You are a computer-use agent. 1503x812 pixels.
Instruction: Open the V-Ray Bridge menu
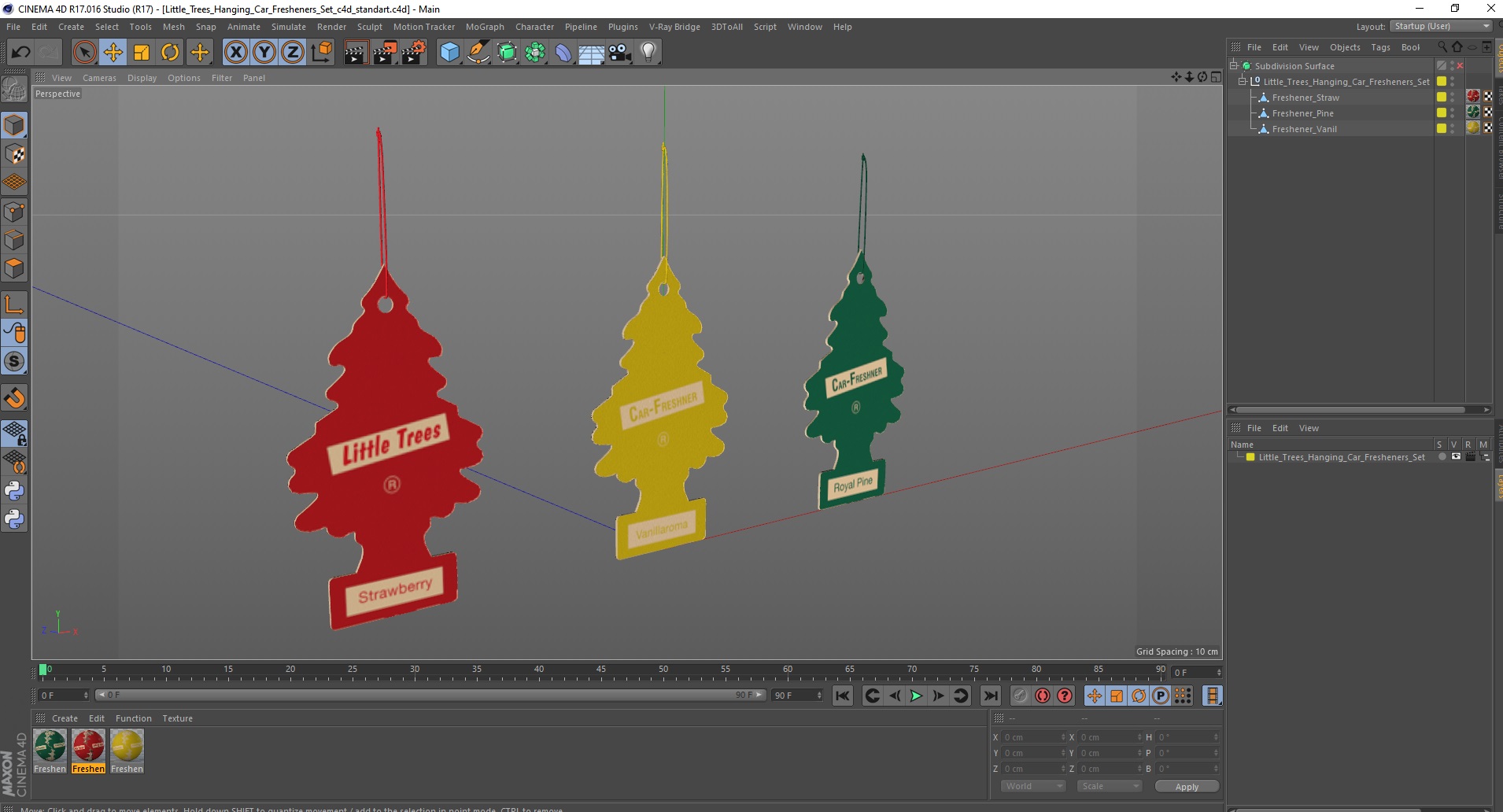point(674,27)
